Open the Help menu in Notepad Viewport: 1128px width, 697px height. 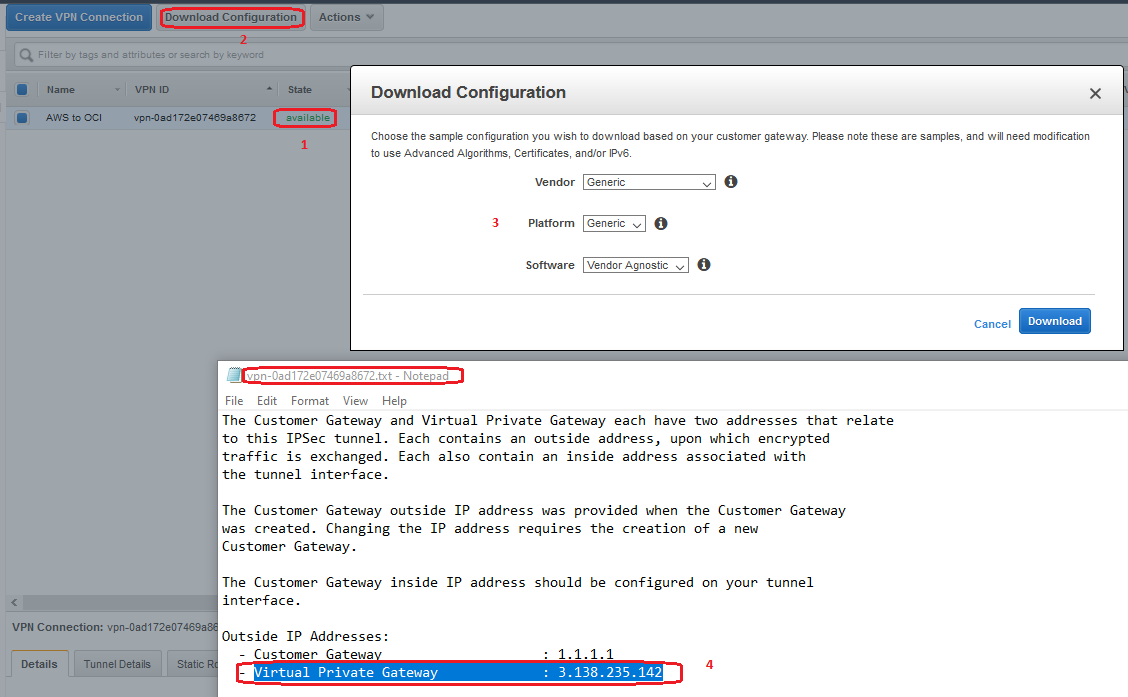tap(394, 401)
